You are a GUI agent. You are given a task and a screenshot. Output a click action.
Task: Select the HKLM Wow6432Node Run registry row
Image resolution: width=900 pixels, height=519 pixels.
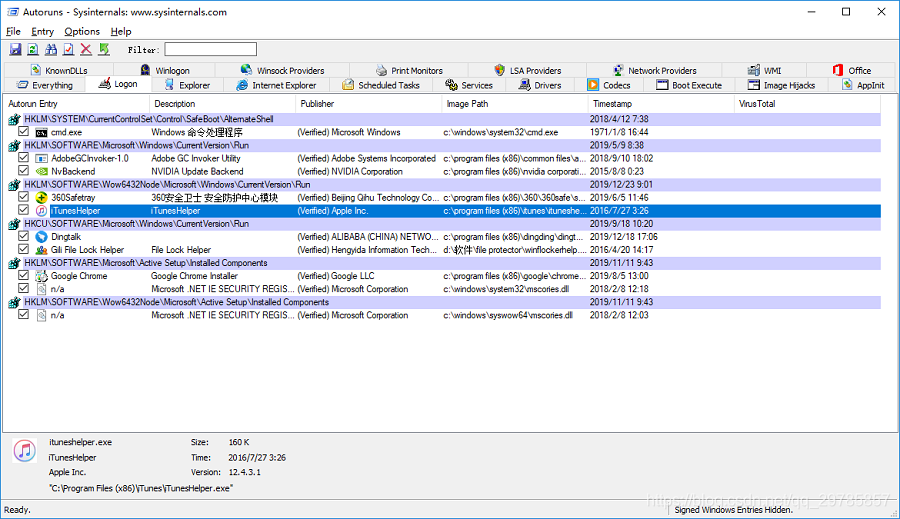(444, 185)
